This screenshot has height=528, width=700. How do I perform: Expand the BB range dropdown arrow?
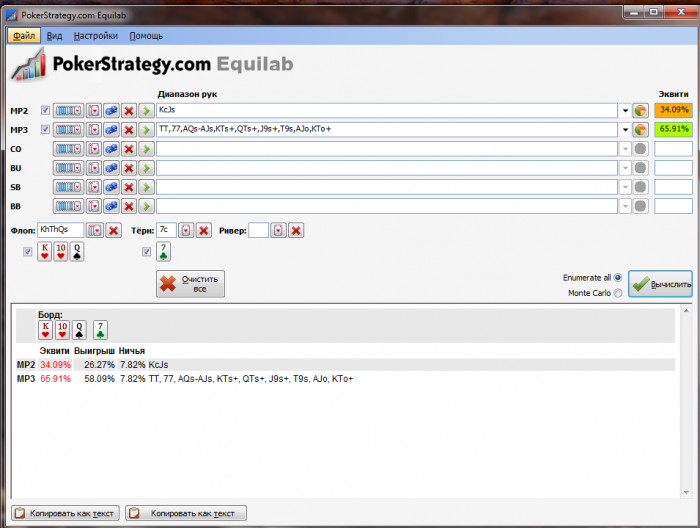pos(625,207)
